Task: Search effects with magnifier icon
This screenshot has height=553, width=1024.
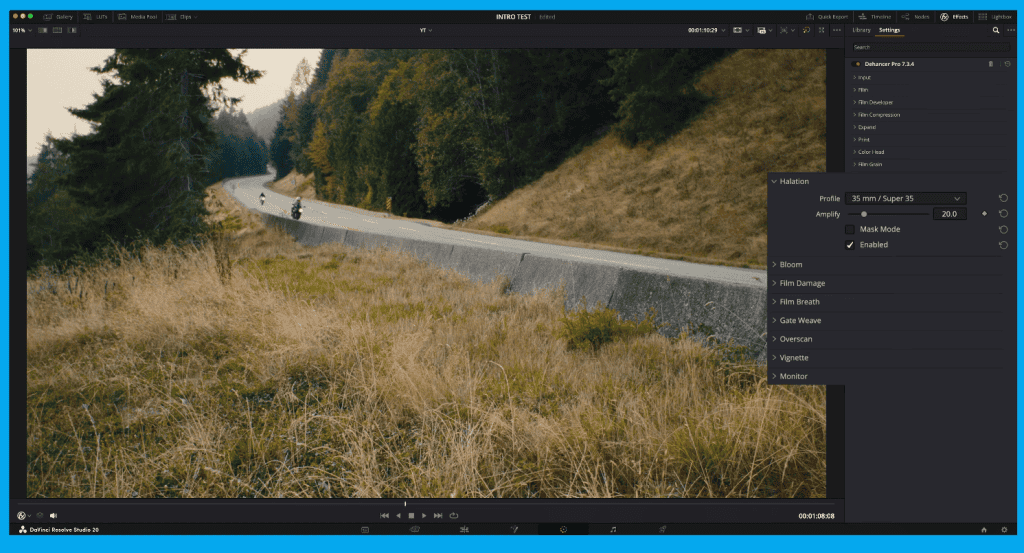Action: point(995,30)
